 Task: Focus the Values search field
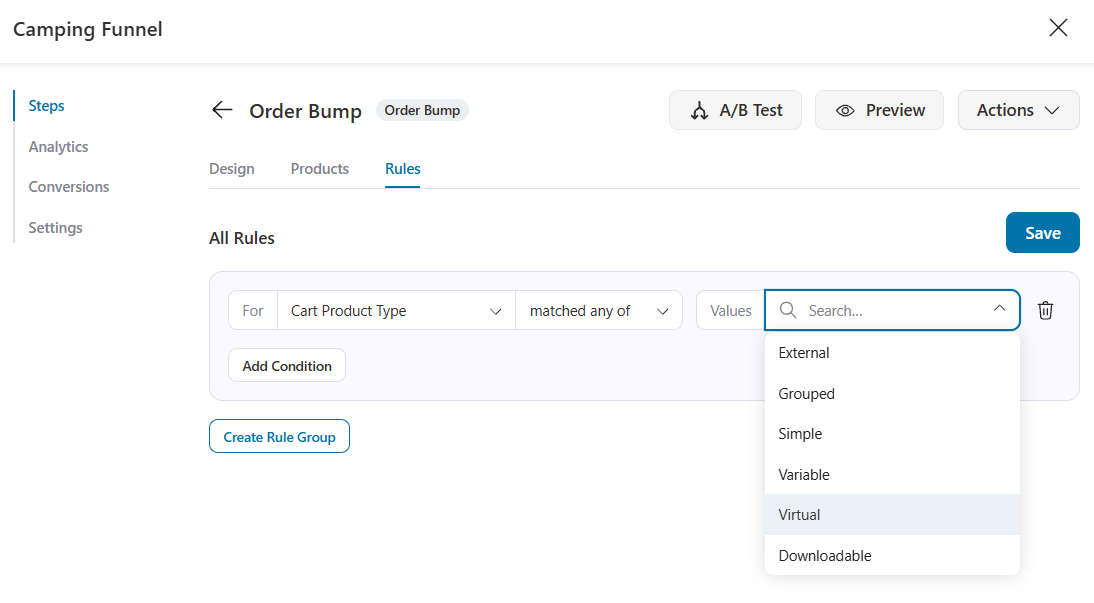click(x=892, y=310)
